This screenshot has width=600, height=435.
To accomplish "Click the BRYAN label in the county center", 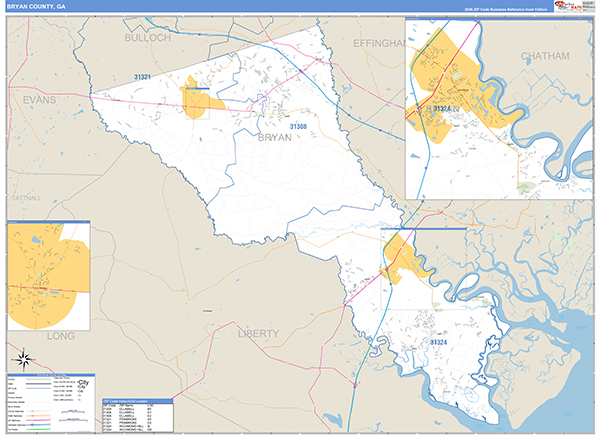I will click(x=275, y=138).
